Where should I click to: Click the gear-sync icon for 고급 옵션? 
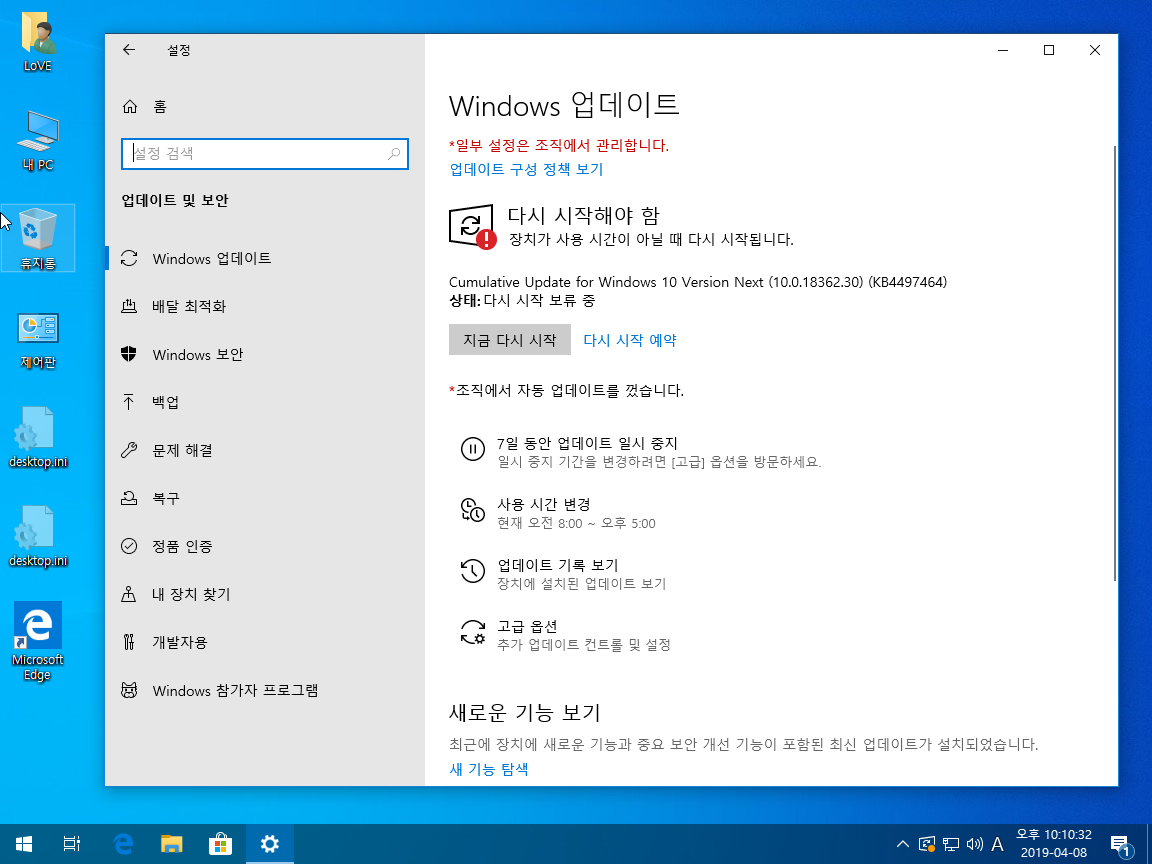click(x=472, y=631)
